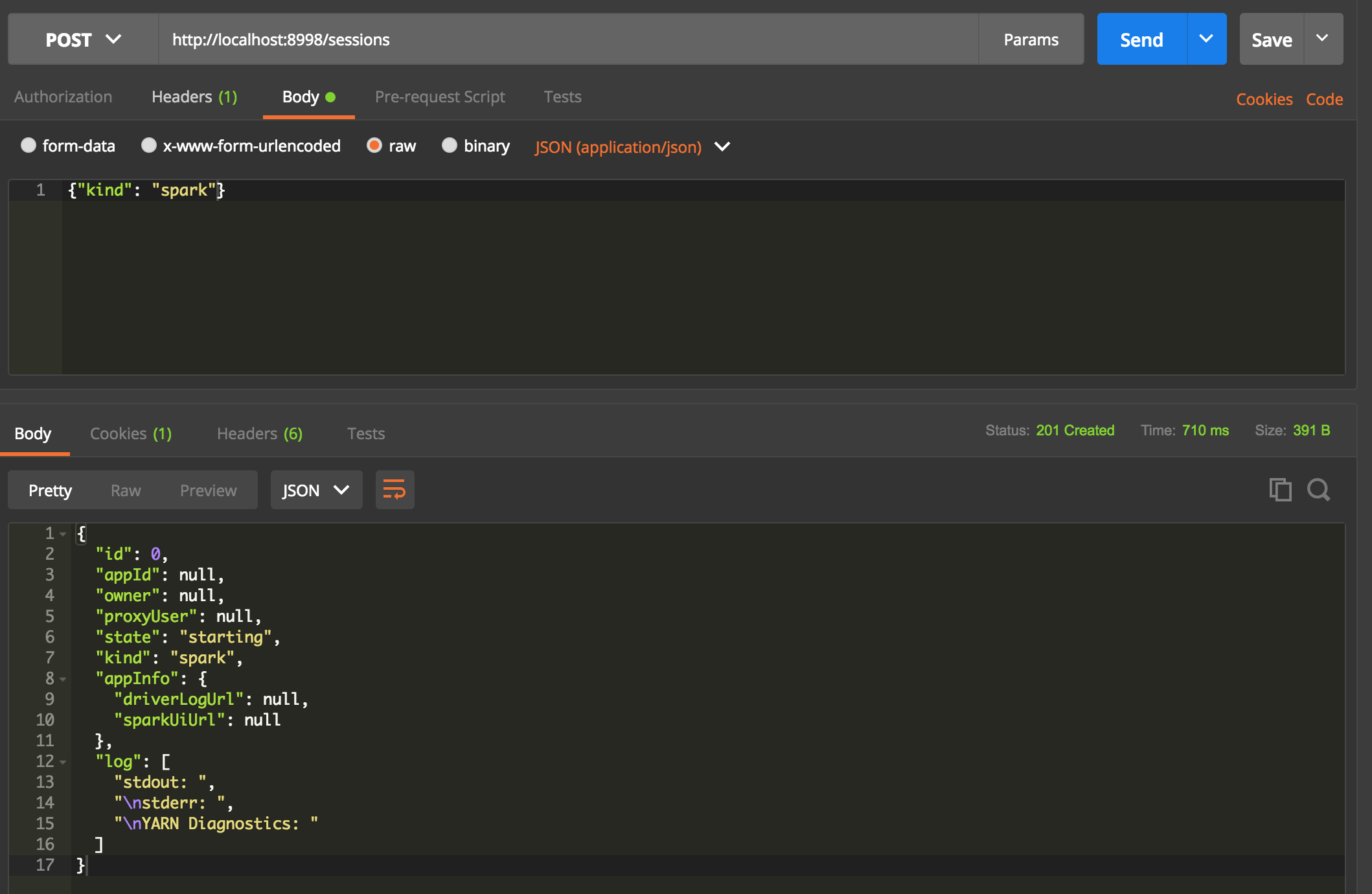Open the Send button dropdown arrow

coord(1206,39)
